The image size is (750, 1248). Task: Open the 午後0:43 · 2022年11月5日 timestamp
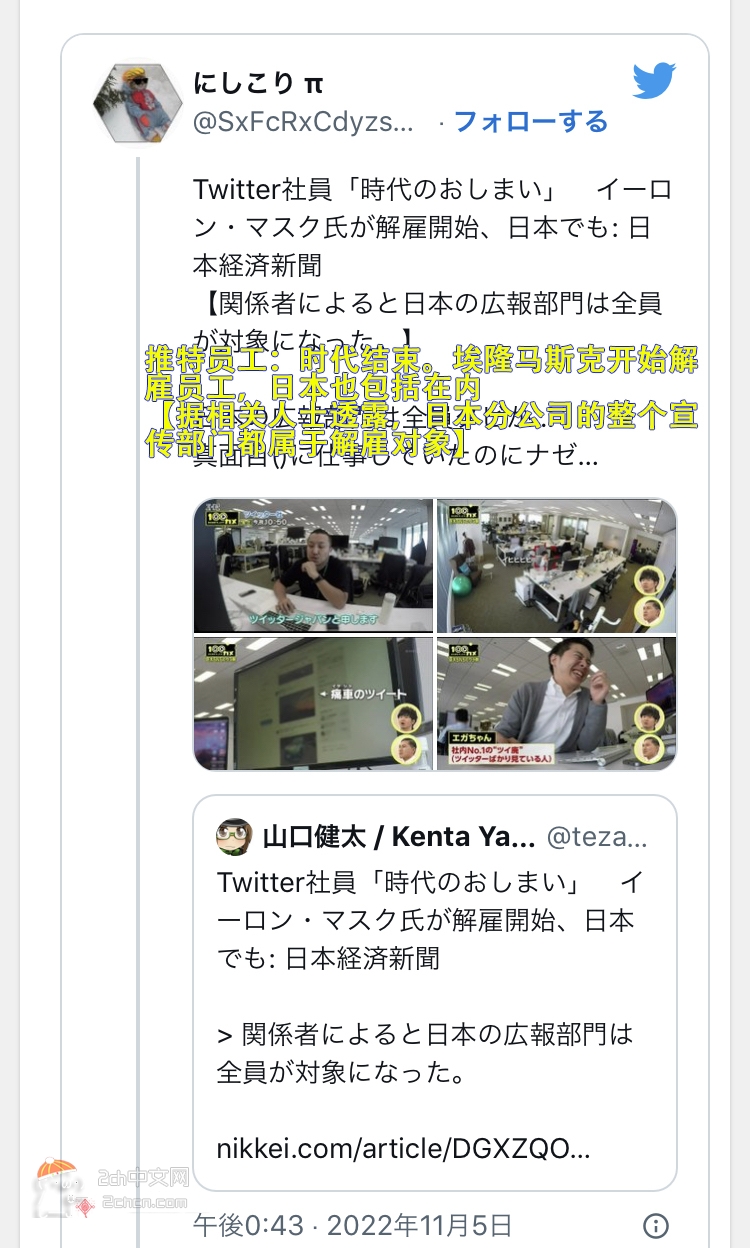point(352,1225)
